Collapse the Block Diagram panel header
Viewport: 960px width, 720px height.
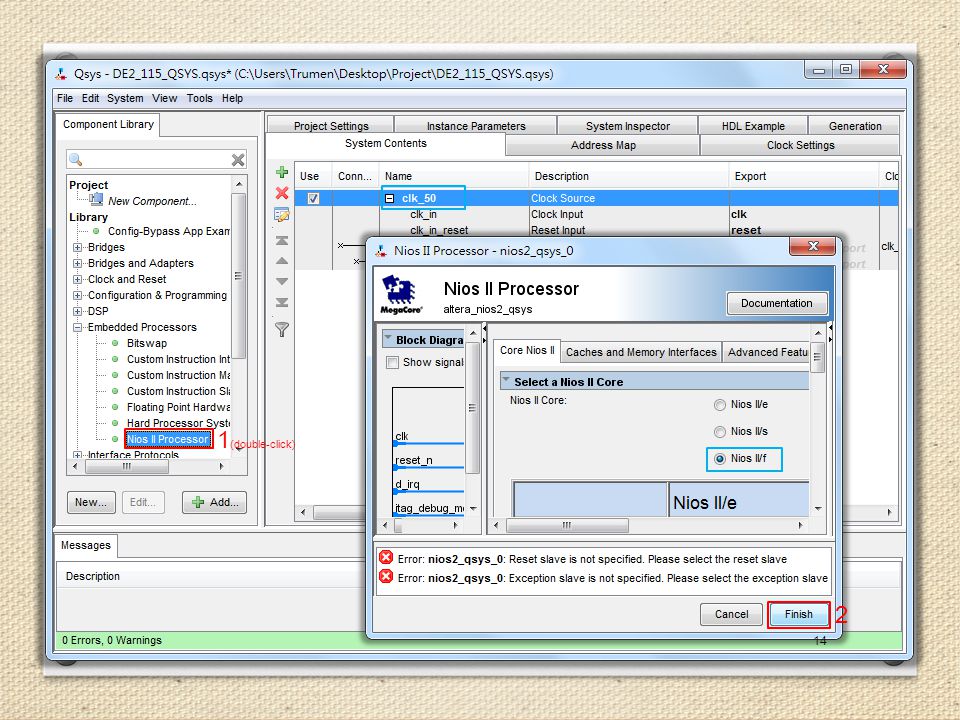pos(388,338)
